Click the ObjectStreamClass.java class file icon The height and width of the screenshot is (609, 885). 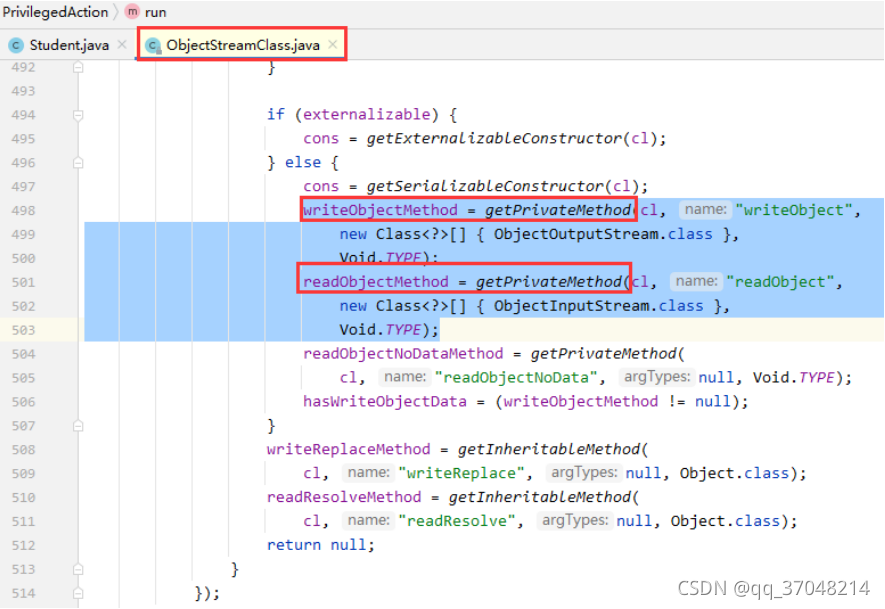(x=153, y=45)
